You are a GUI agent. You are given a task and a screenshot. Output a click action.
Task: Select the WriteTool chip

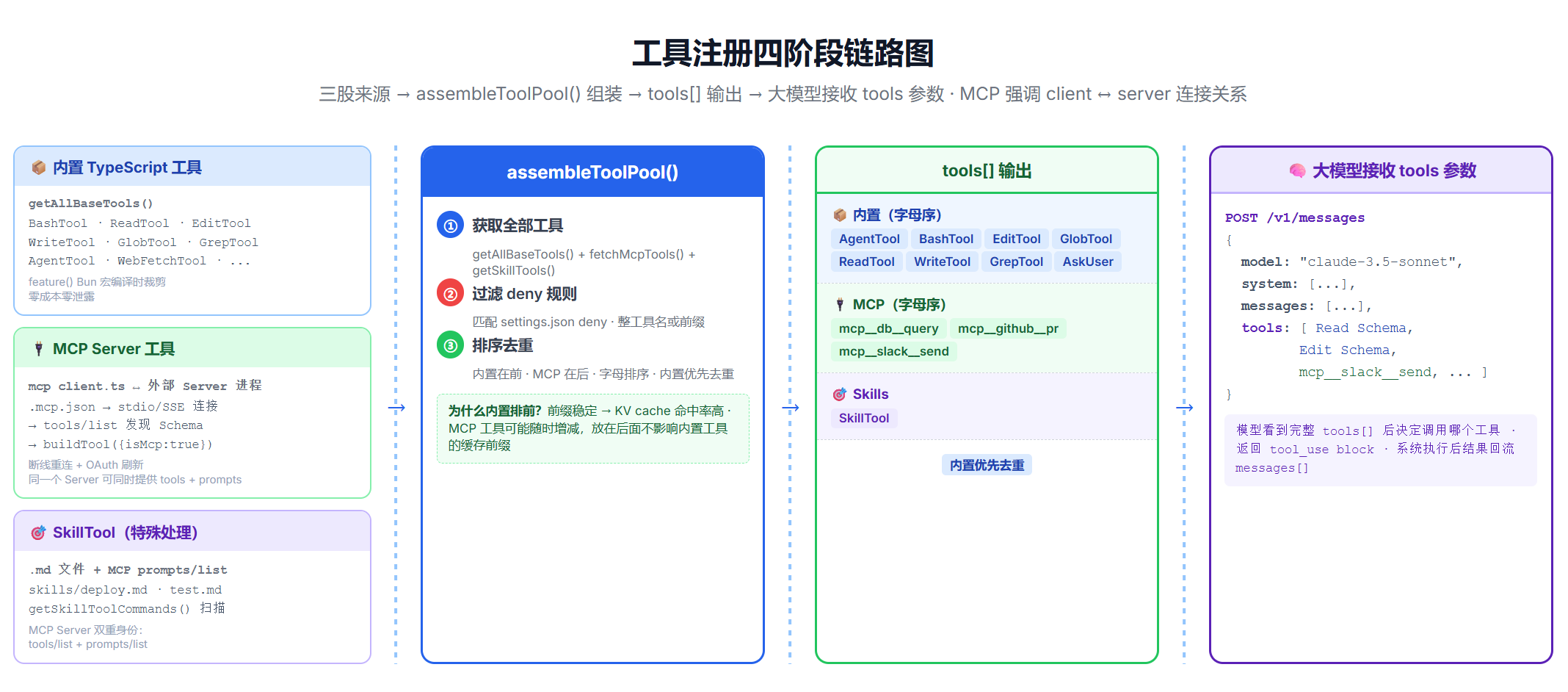coord(943,262)
